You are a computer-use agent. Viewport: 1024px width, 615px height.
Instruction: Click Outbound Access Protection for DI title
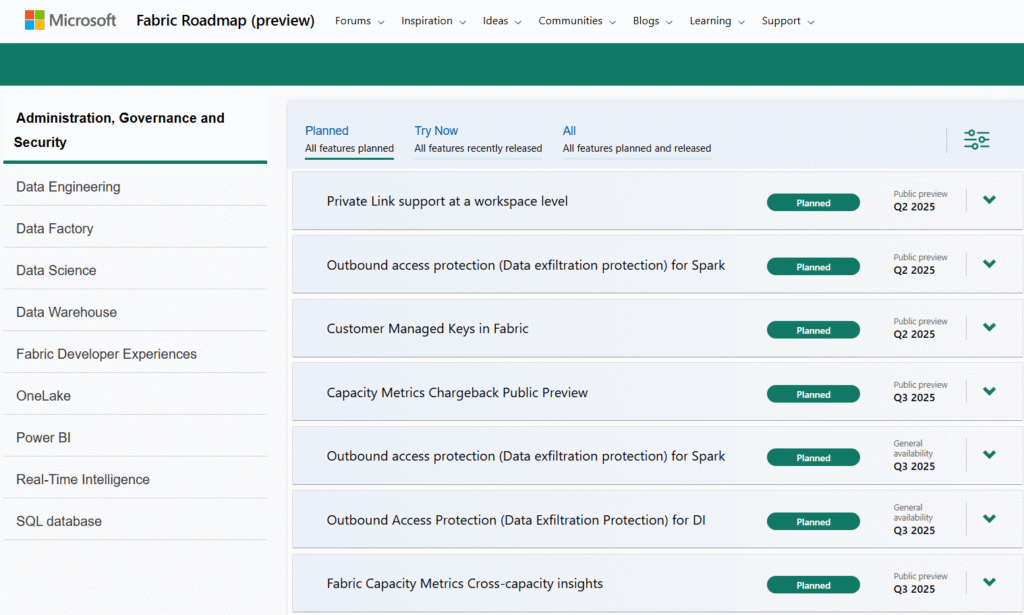point(516,520)
